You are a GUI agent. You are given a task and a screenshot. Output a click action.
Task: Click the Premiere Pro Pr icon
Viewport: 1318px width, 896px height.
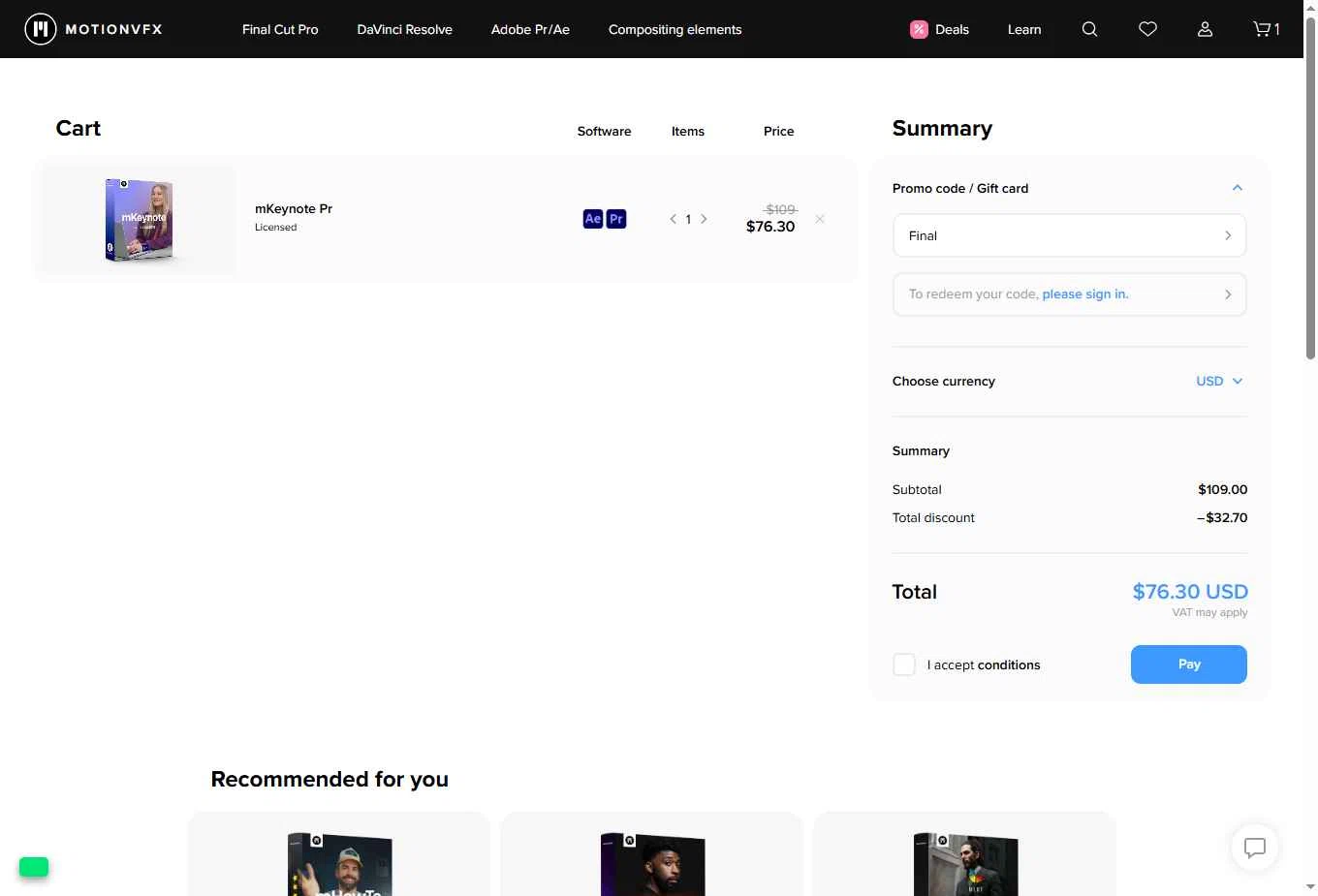[x=616, y=219]
